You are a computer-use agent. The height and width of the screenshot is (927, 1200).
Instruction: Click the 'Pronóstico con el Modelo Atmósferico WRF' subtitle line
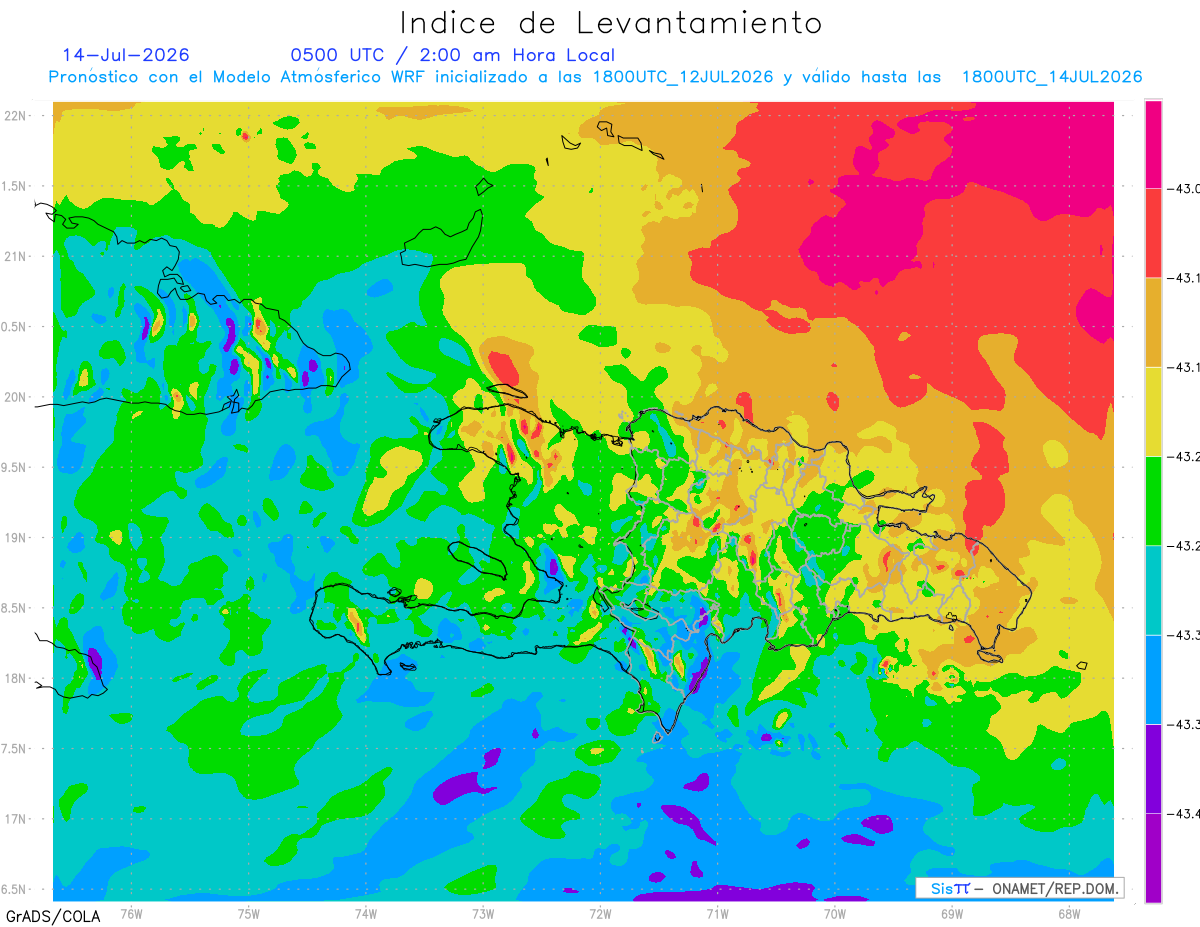[595, 77]
